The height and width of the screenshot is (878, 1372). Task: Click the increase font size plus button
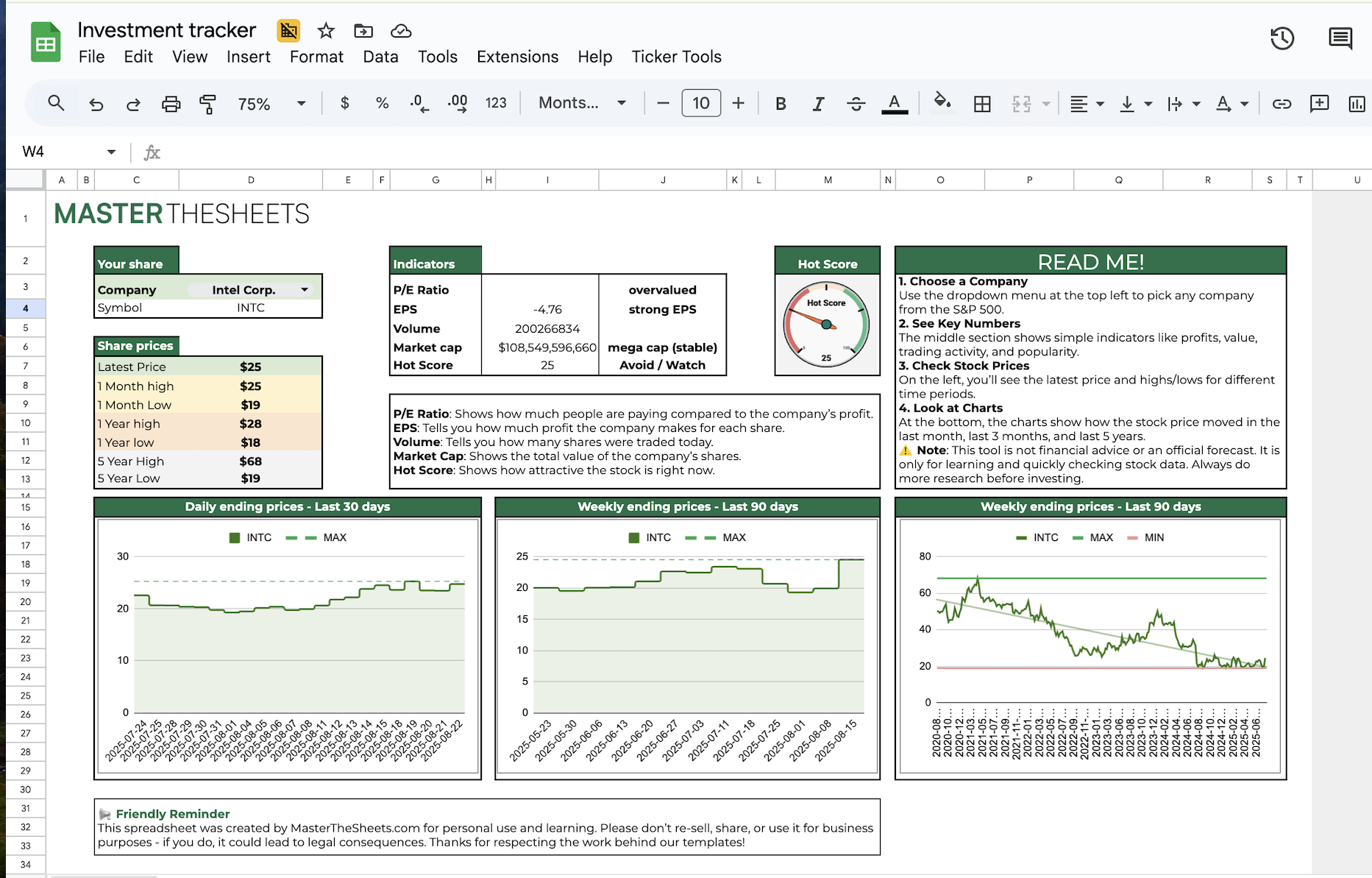[739, 104]
